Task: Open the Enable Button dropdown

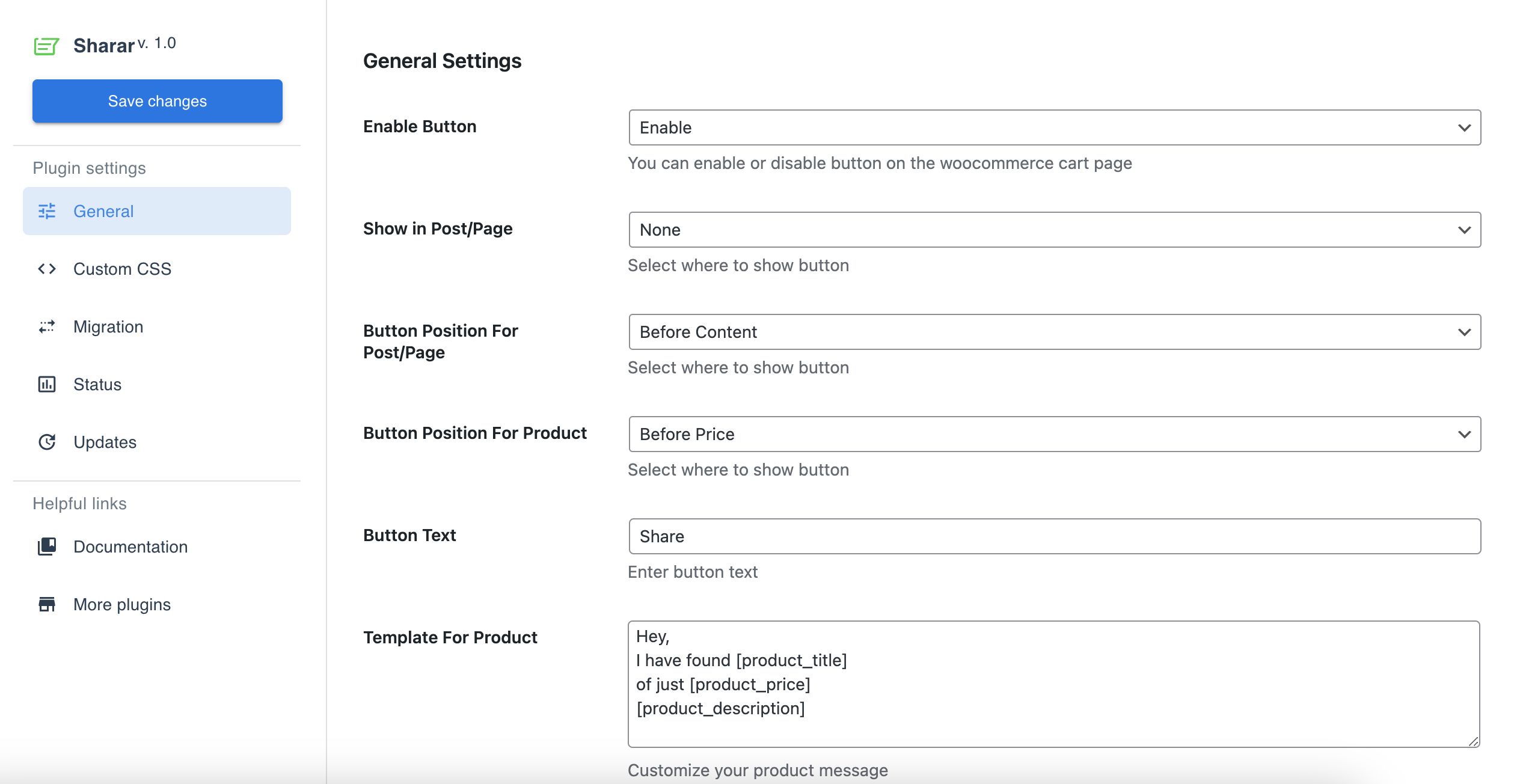Action: coord(1054,127)
